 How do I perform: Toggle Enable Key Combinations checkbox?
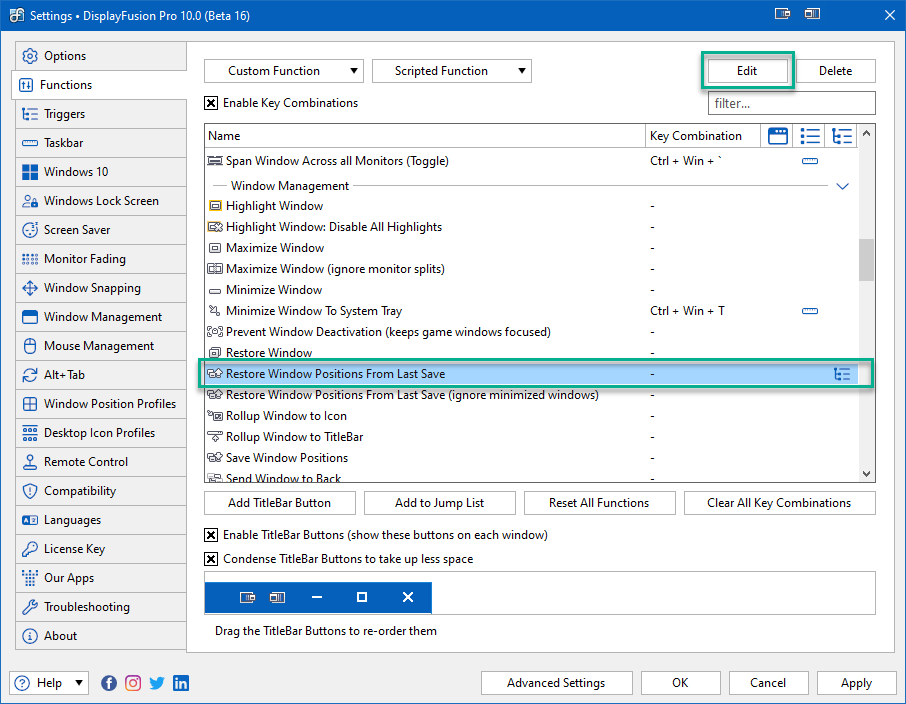coord(211,103)
